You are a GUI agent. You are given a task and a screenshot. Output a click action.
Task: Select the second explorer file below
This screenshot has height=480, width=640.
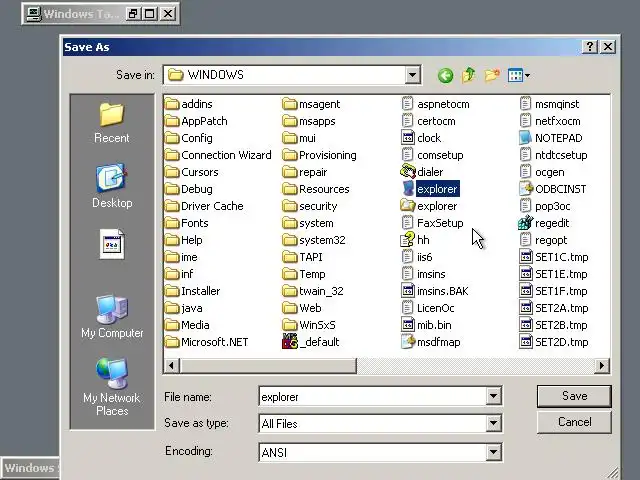pyautogui.click(x=429, y=206)
